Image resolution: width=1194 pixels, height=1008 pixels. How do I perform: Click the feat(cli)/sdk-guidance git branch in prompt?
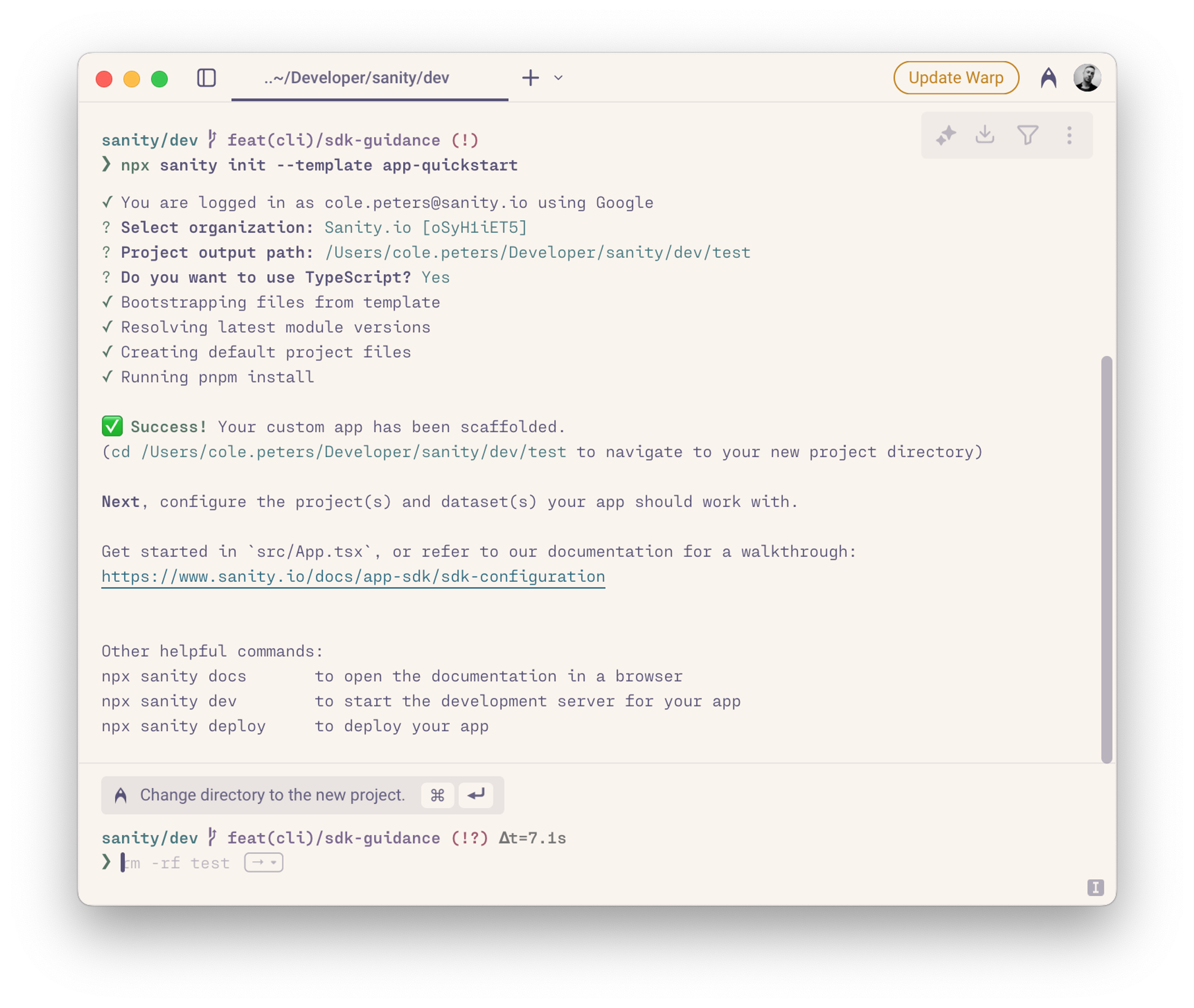click(x=334, y=838)
